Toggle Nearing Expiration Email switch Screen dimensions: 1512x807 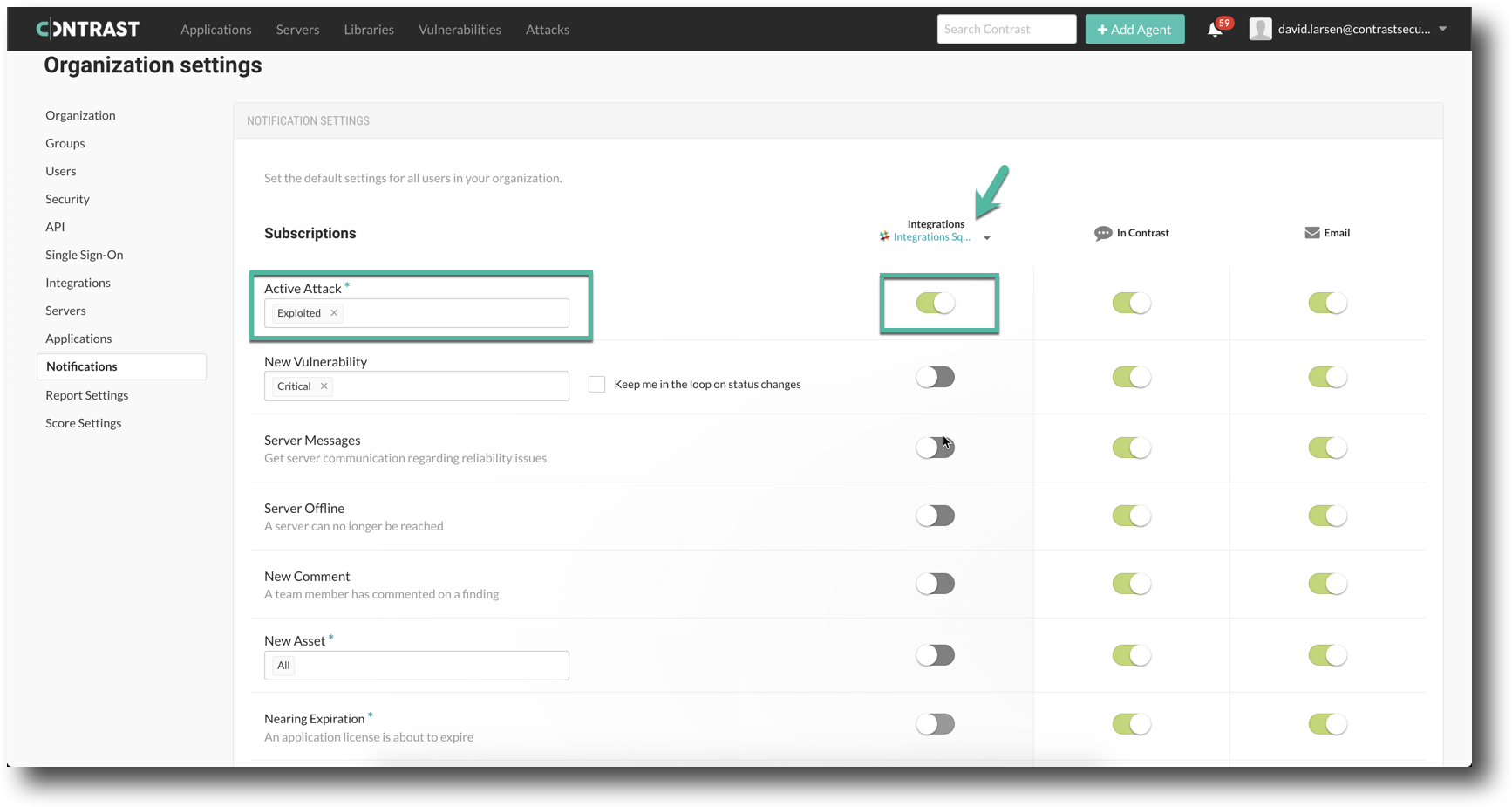(x=1328, y=724)
